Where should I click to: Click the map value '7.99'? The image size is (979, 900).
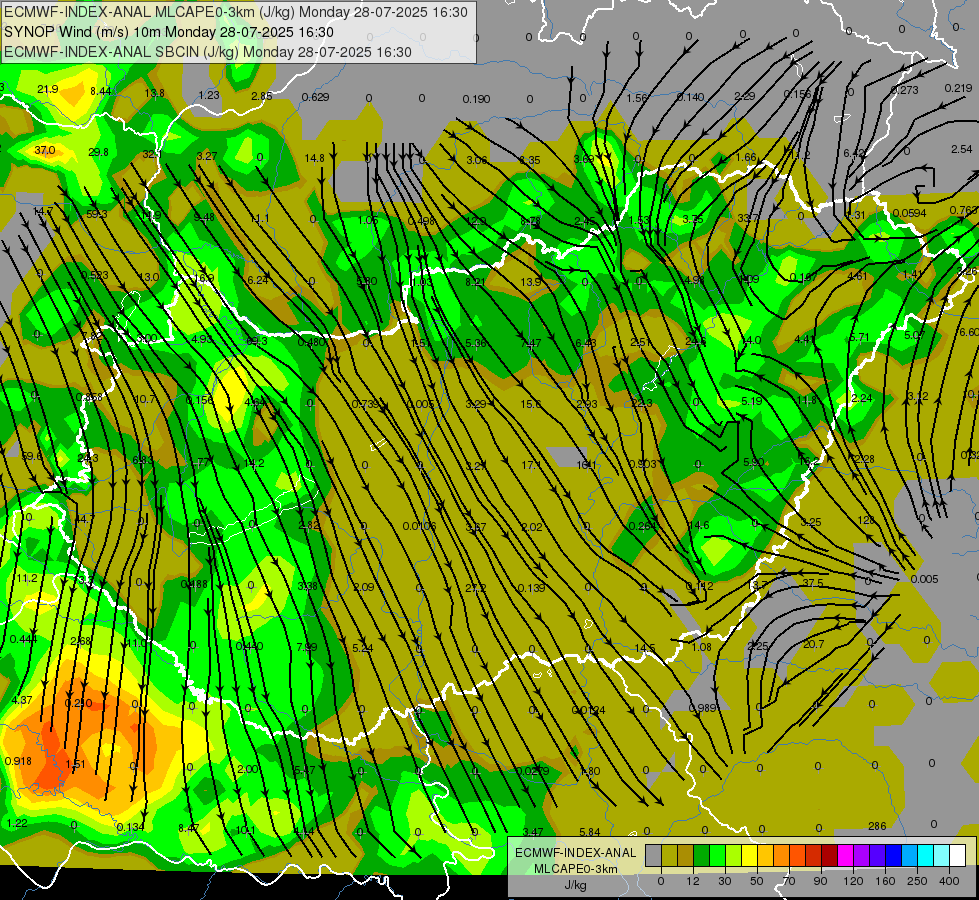[307, 647]
